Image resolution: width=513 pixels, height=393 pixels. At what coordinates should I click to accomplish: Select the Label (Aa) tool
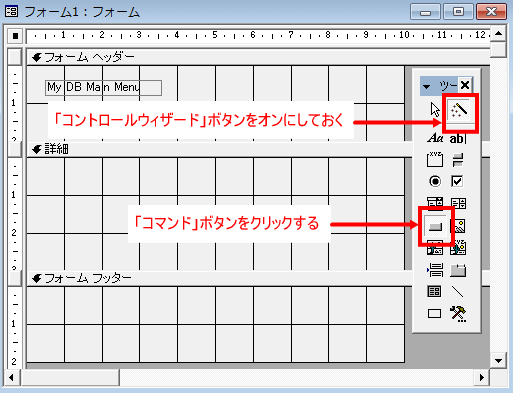click(x=435, y=138)
